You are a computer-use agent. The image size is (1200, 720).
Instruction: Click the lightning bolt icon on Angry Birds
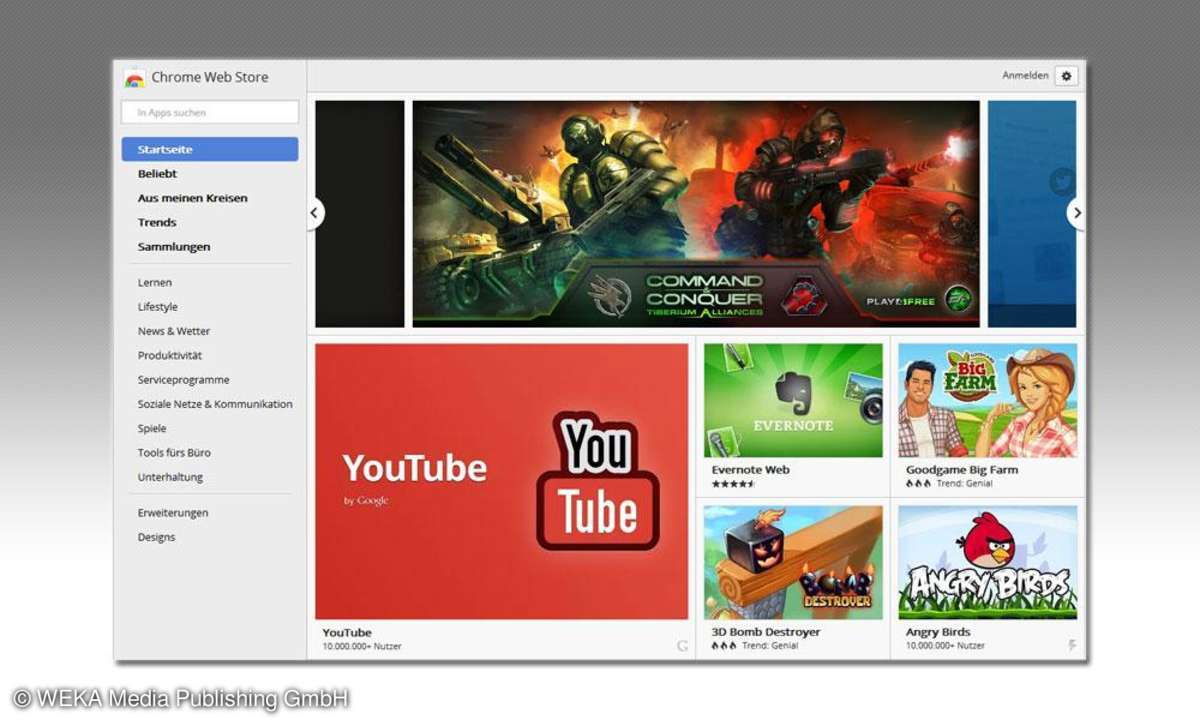point(1072,646)
